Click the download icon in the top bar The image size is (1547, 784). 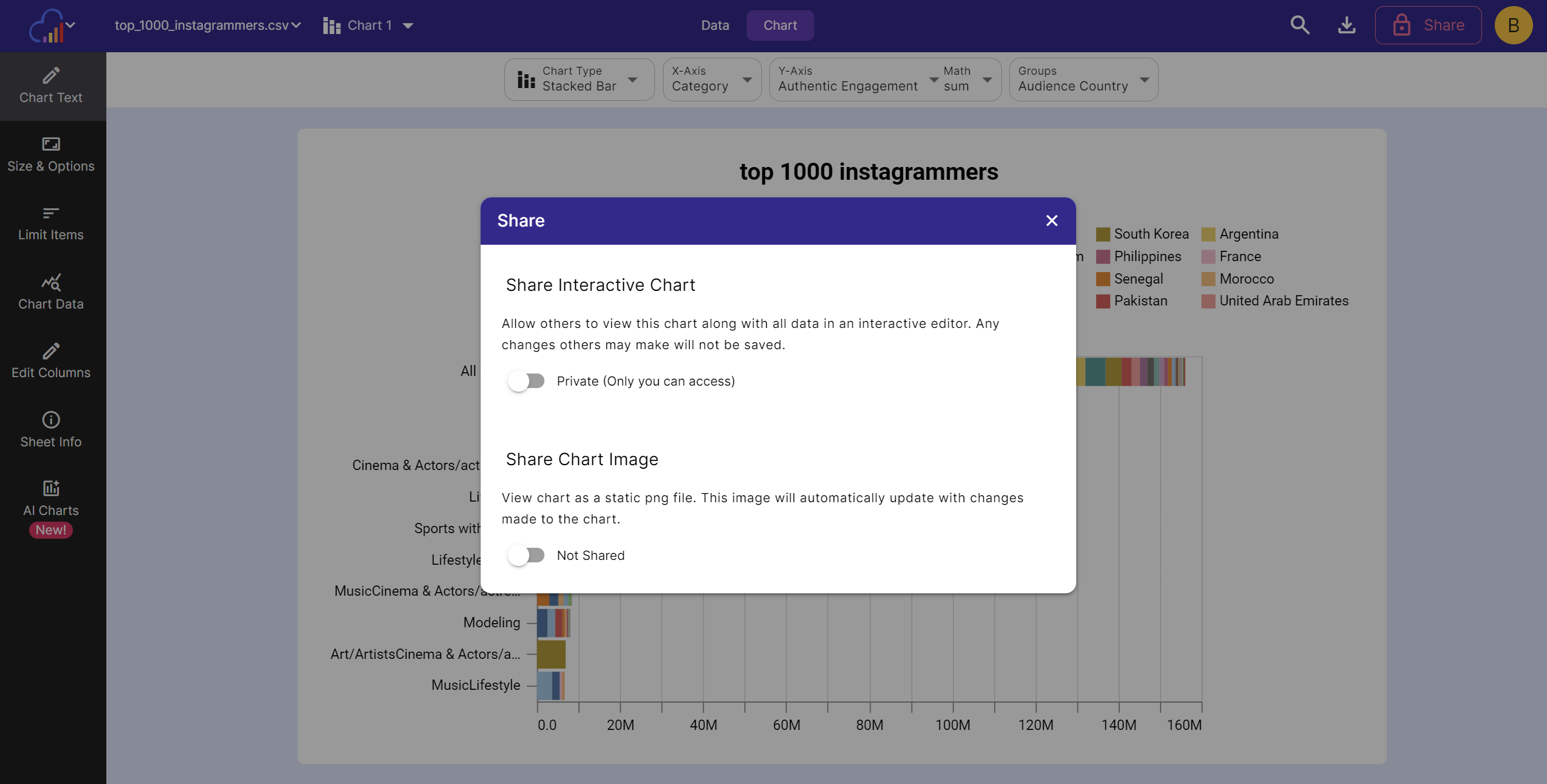click(1346, 25)
